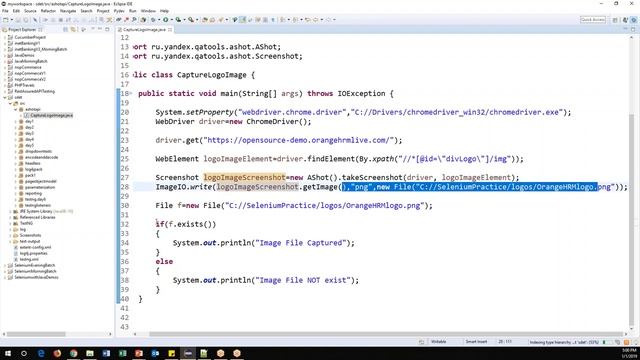Screen dimensions: 640x360
Task: Open the File menu
Action: coord(5,11)
